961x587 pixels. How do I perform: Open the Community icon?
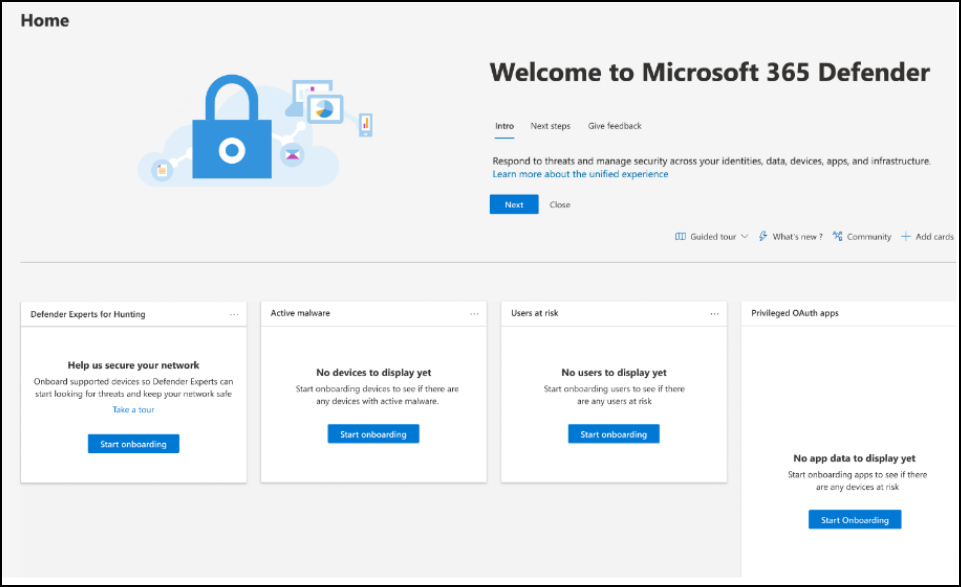coord(838,236)
